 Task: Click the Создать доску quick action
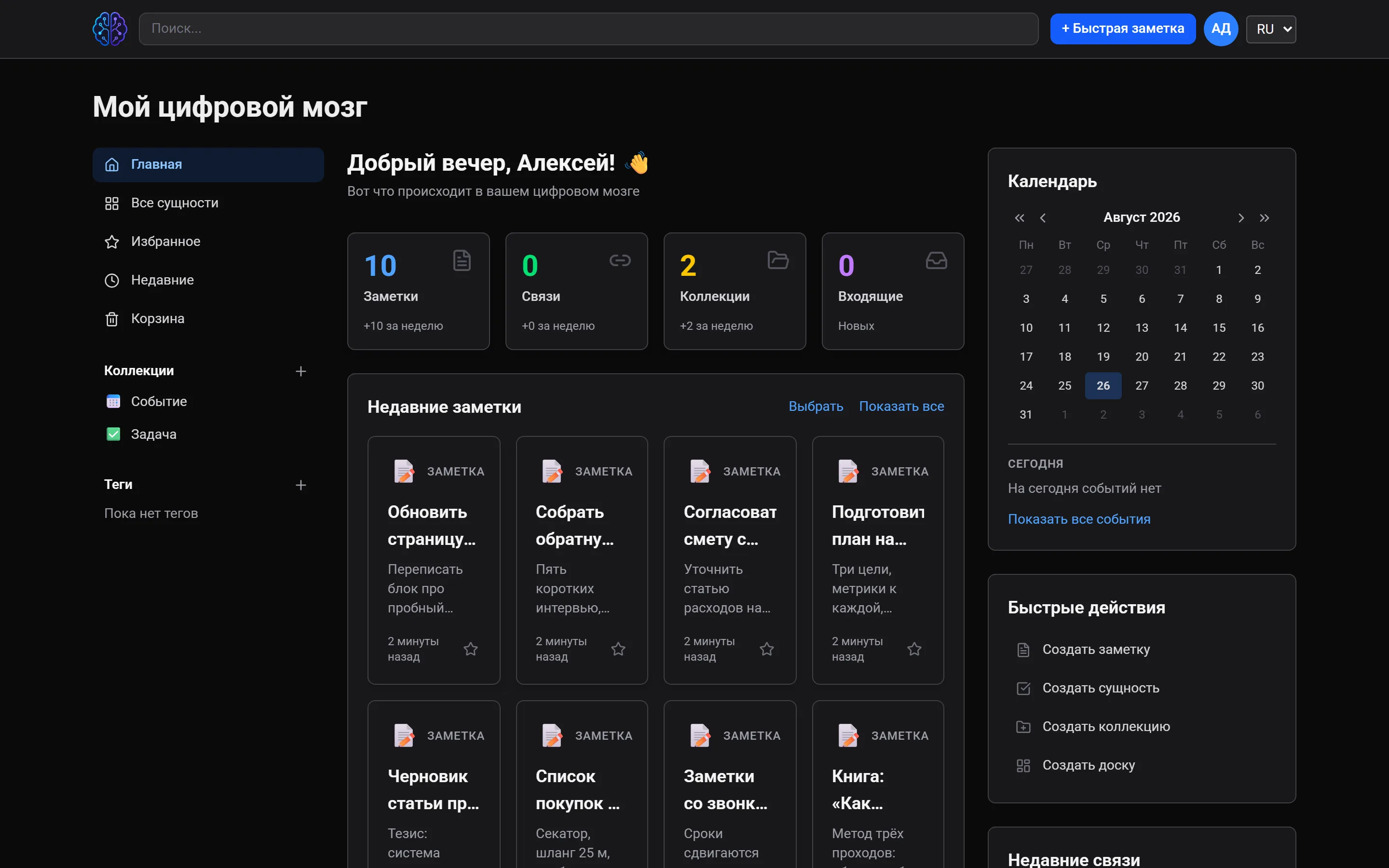(1142, 765)
